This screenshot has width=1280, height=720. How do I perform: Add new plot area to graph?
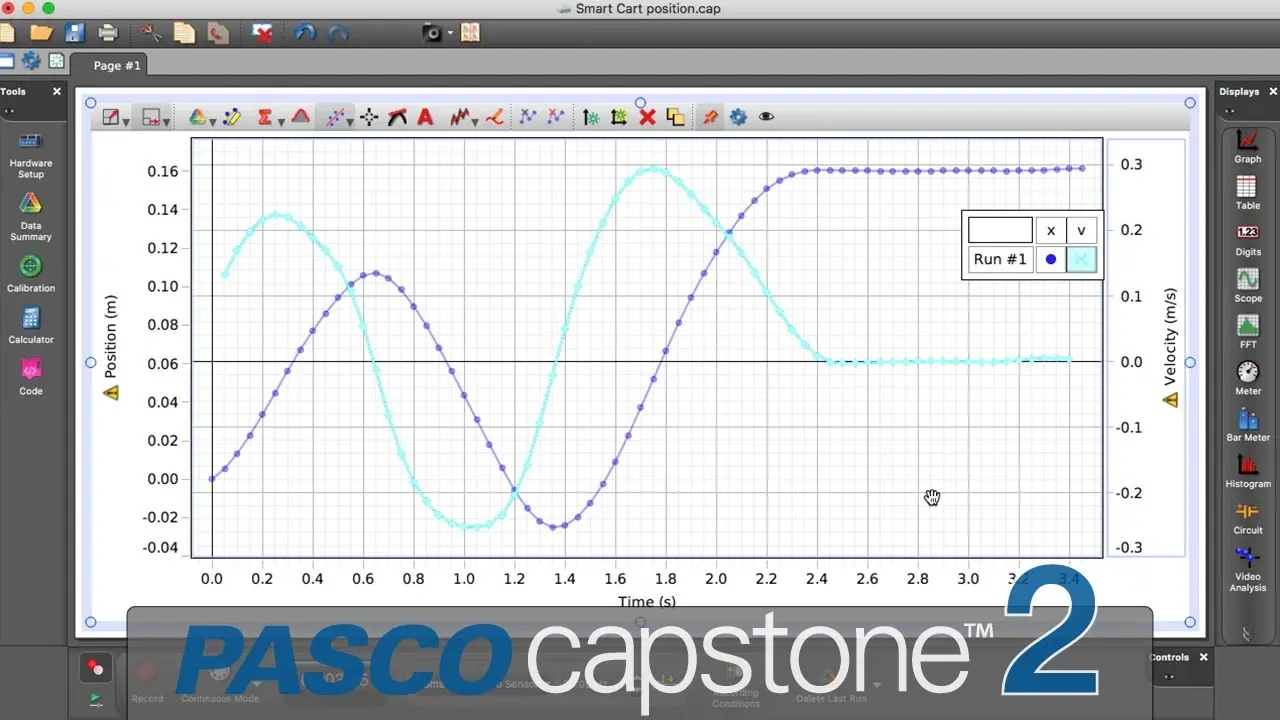tap(619, 117)
